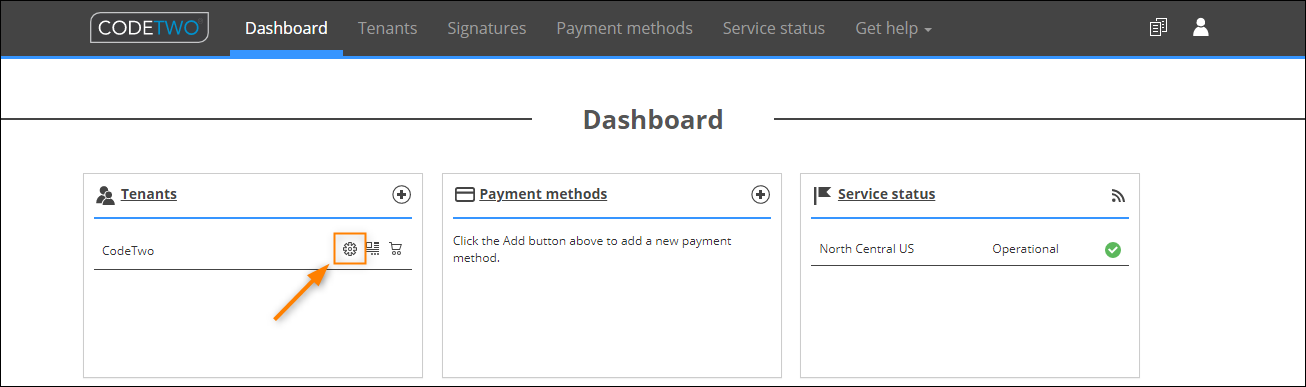
Task: Expand the Get help dropdown menu
Action: 893,28
